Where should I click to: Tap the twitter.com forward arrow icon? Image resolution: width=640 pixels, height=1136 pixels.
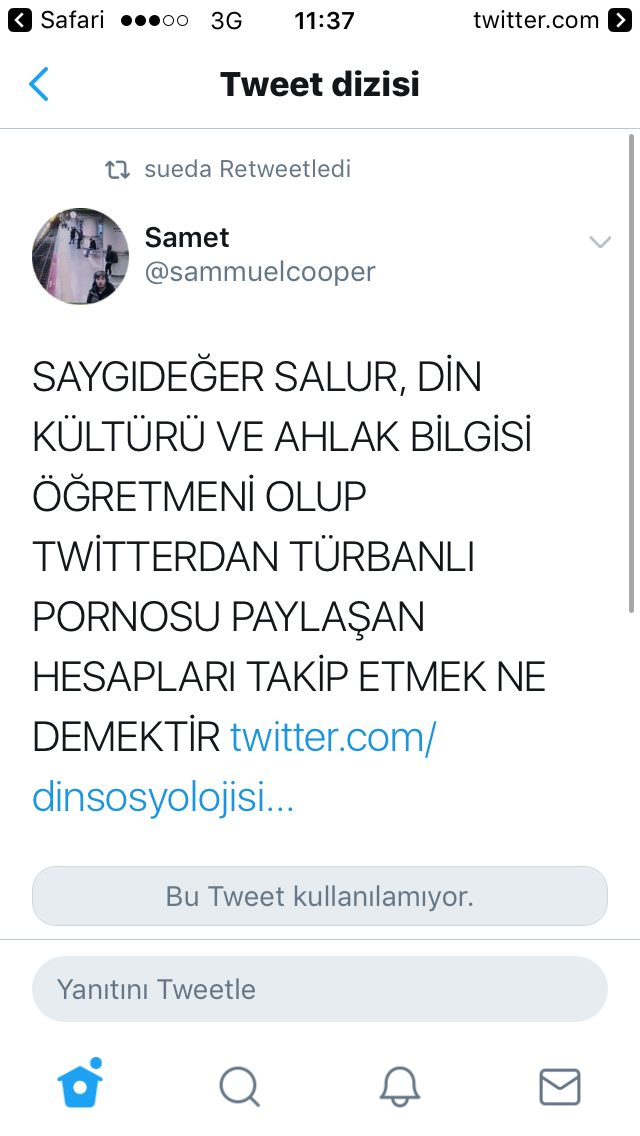620,20
